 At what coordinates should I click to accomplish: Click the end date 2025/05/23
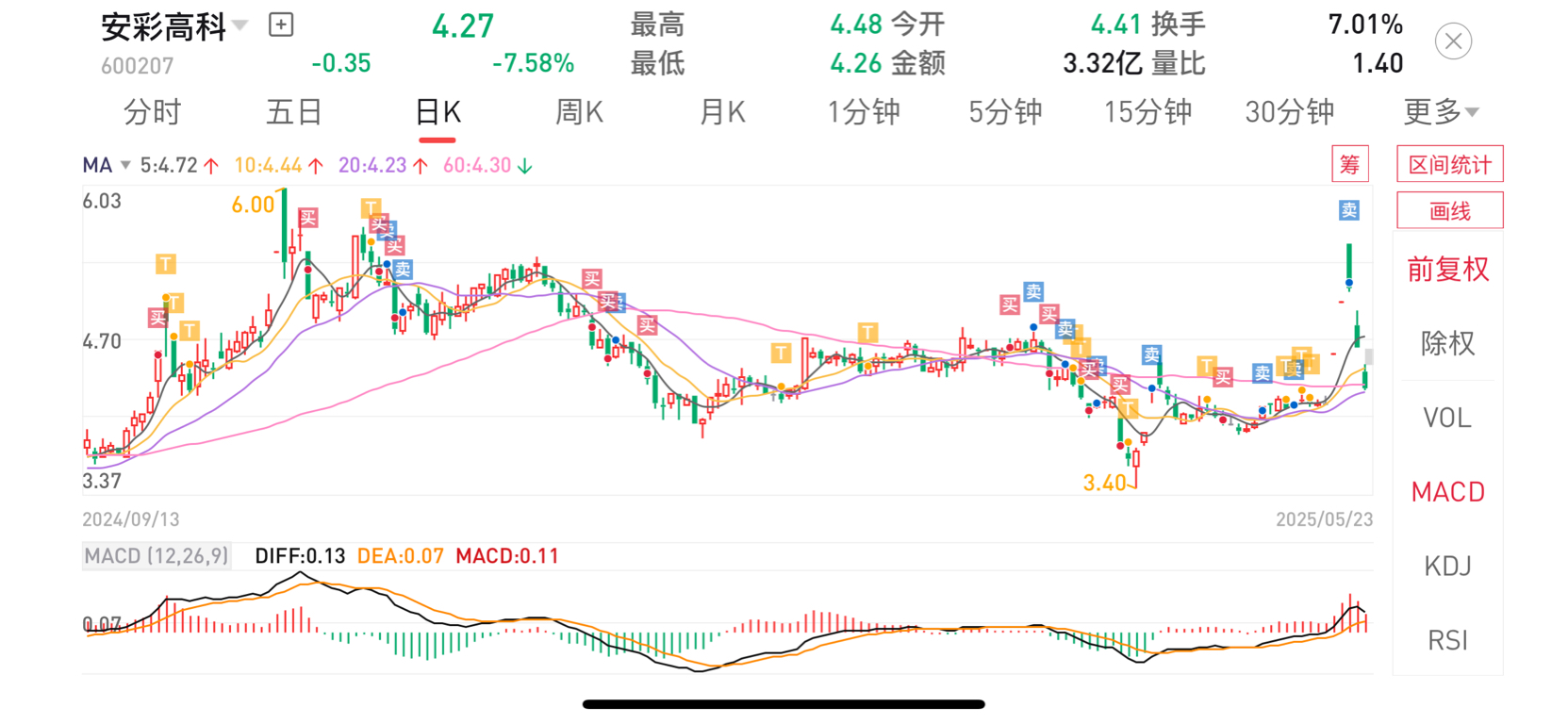pos(1324,519)
